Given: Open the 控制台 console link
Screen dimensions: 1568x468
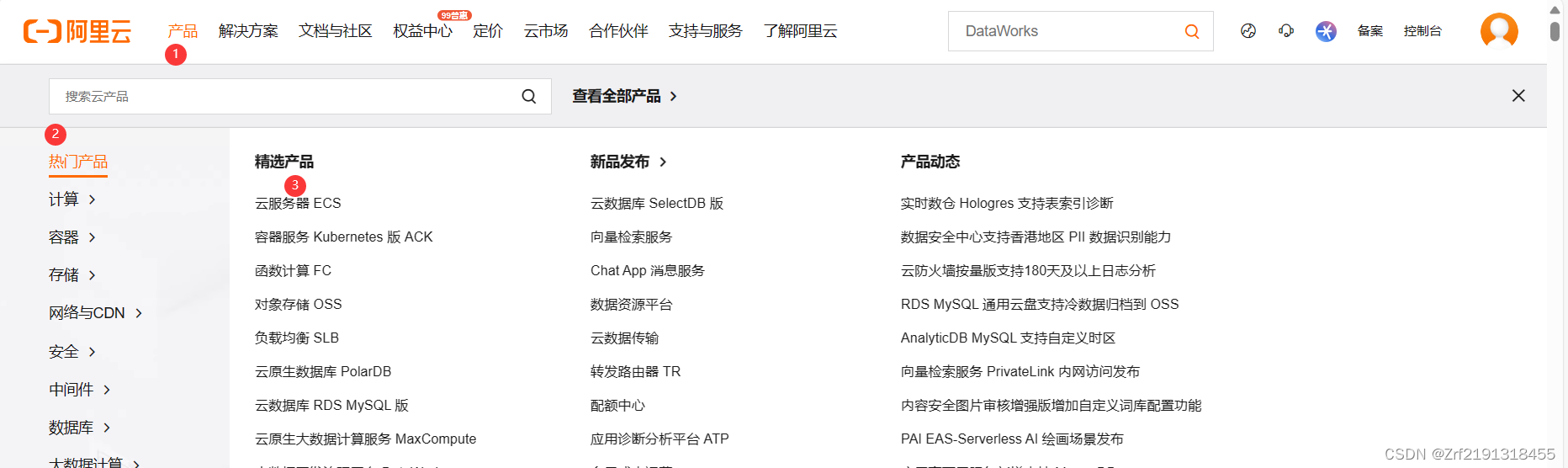Looking at the screenshot, I should point(1422,31).
